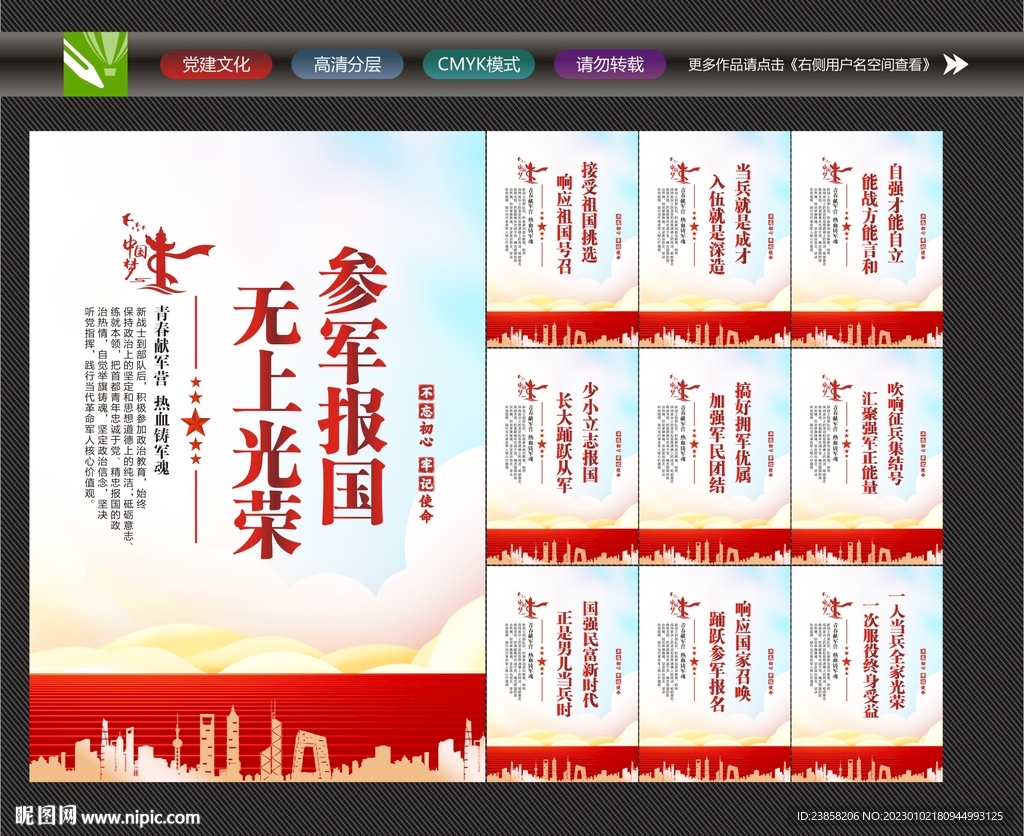Select the 响应国家召唤 踊跃参军报名 poster thumbnail

[714, 674]
